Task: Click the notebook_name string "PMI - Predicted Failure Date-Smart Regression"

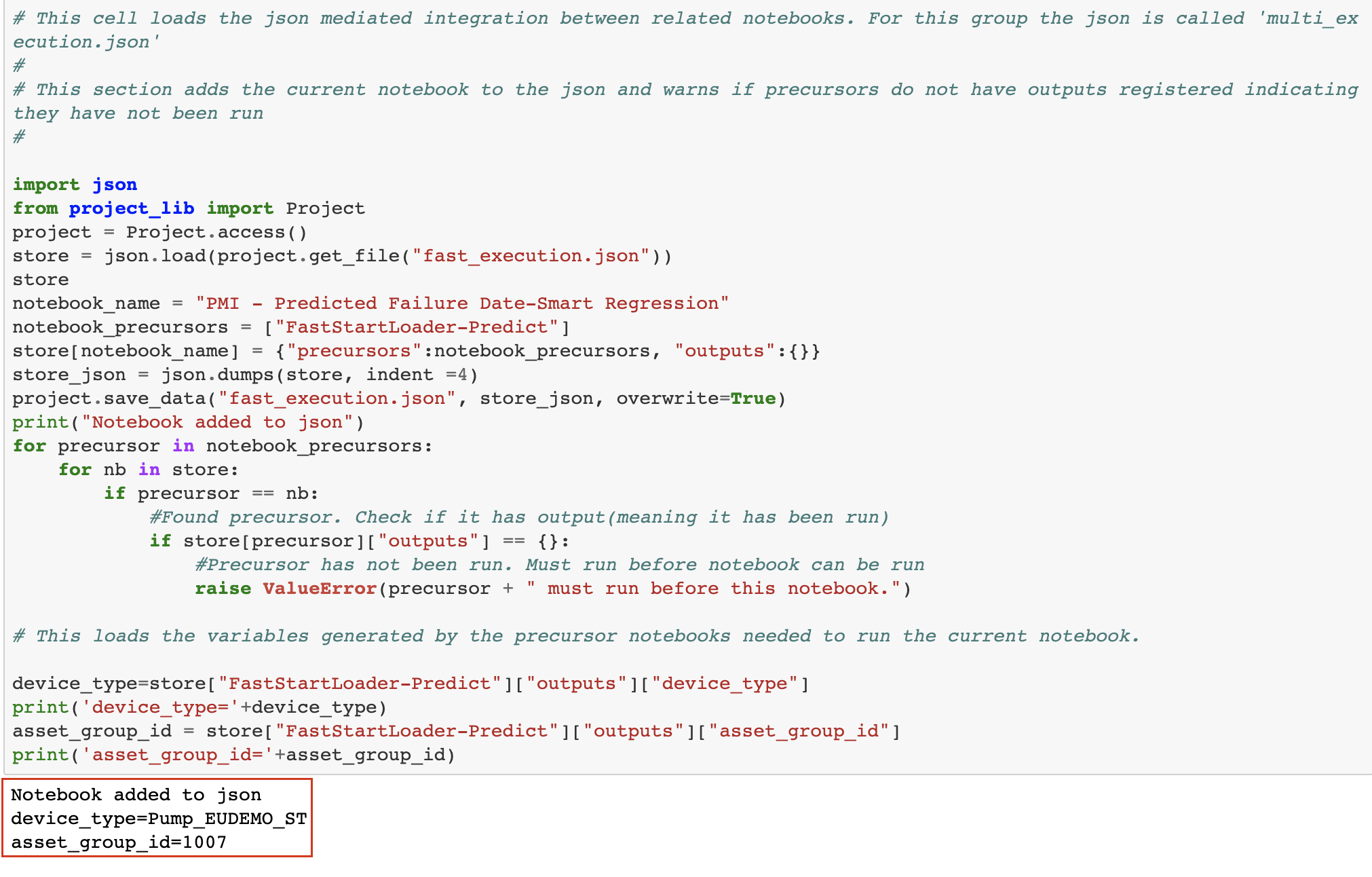Action: point(461,303)
